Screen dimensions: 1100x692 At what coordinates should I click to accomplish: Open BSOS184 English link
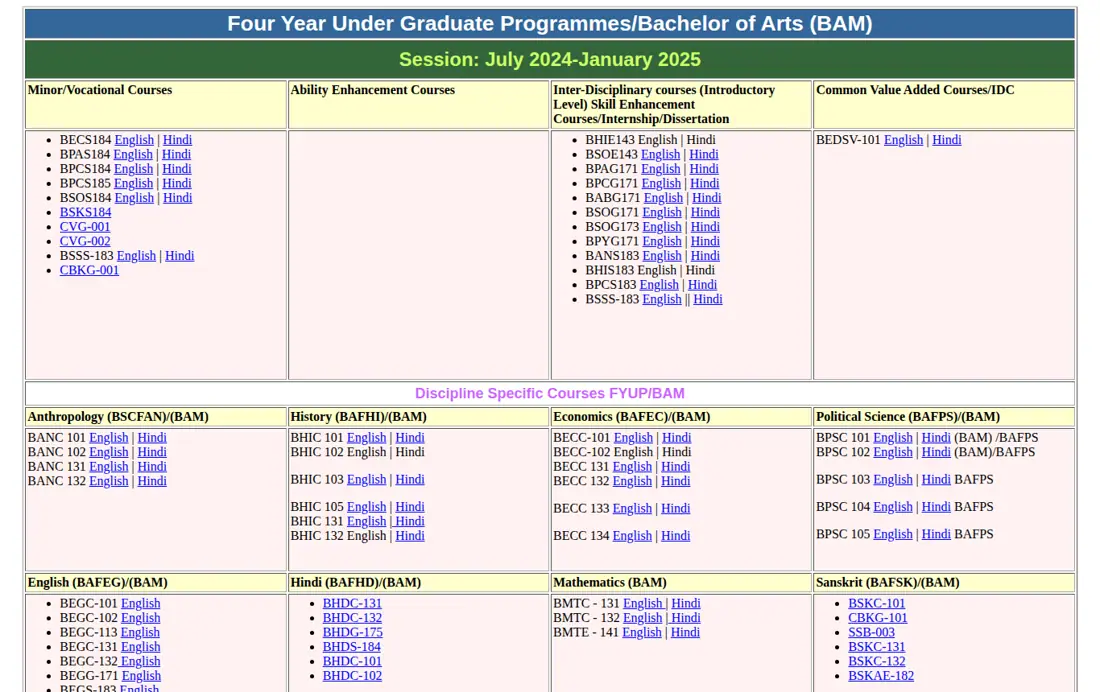[x=134, y=198]
